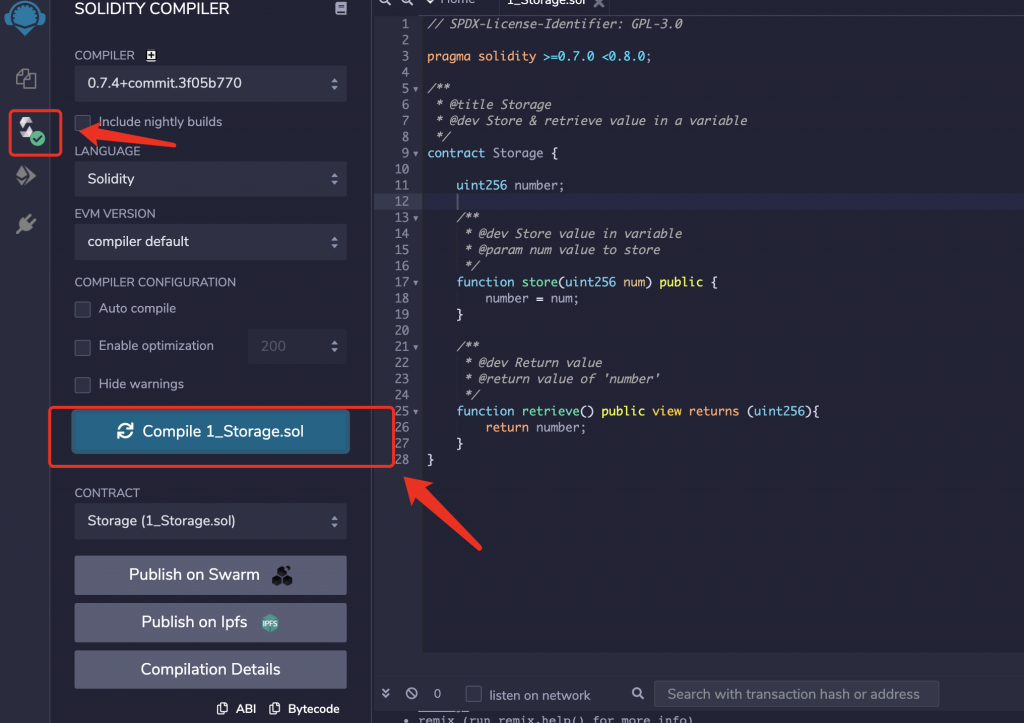Image resolution: width=1024 pixels, height=723 pixels.
Task: Click the add custom compiler plus icon
Action: coord(151,56)
